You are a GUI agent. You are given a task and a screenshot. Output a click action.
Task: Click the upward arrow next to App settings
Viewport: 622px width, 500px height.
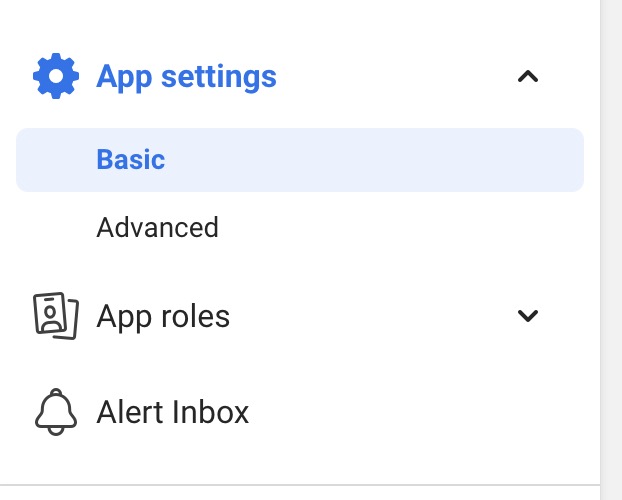[x=528, y=77]
